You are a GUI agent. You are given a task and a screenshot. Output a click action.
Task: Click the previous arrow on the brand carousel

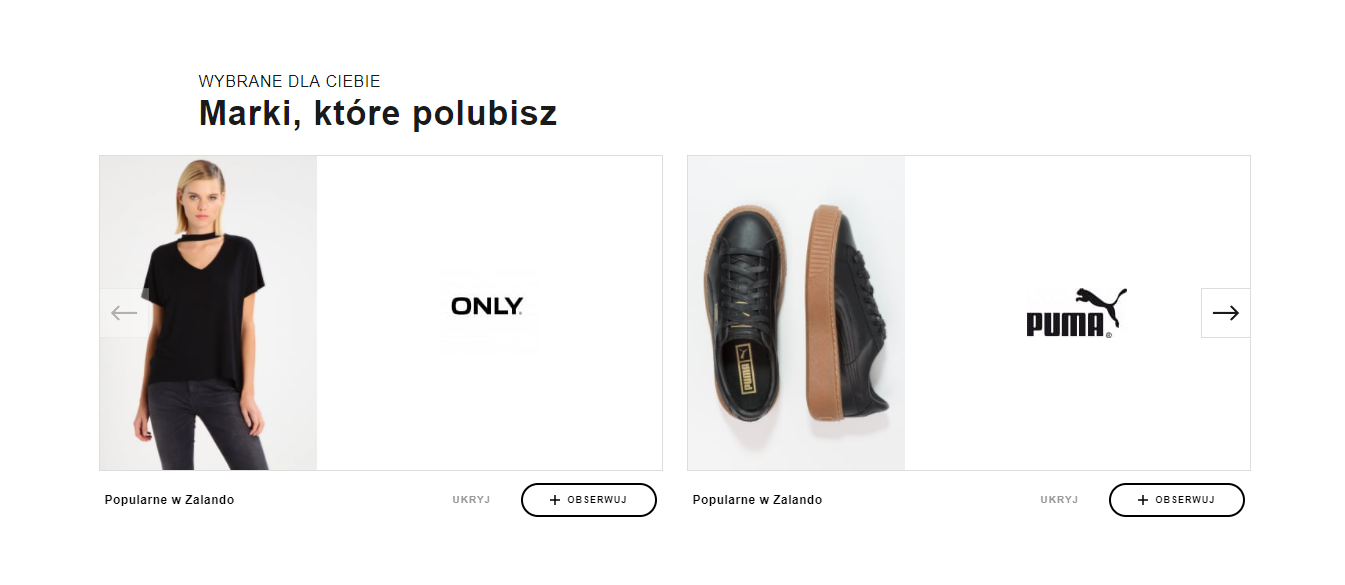(124, 313)
